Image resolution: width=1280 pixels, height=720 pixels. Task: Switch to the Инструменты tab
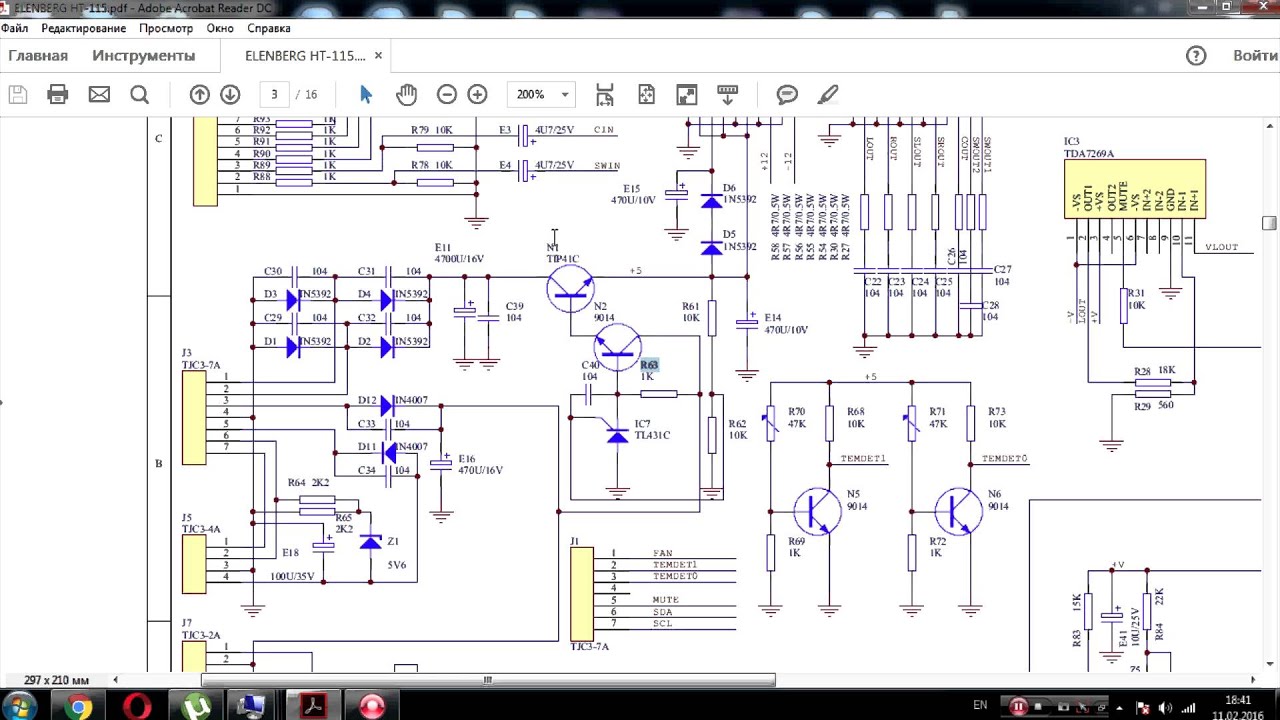coord(144,56)
